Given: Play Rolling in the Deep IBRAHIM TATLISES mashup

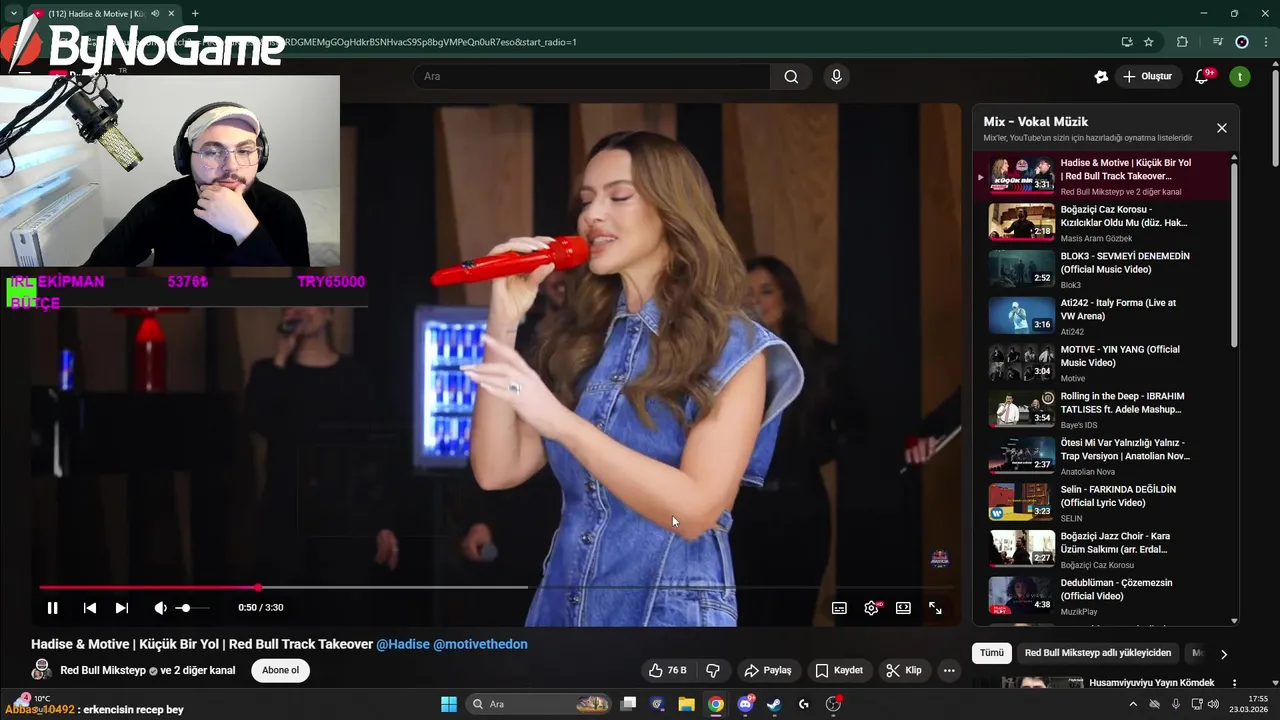Looking at the screenshot, I should pos(1102,410).
